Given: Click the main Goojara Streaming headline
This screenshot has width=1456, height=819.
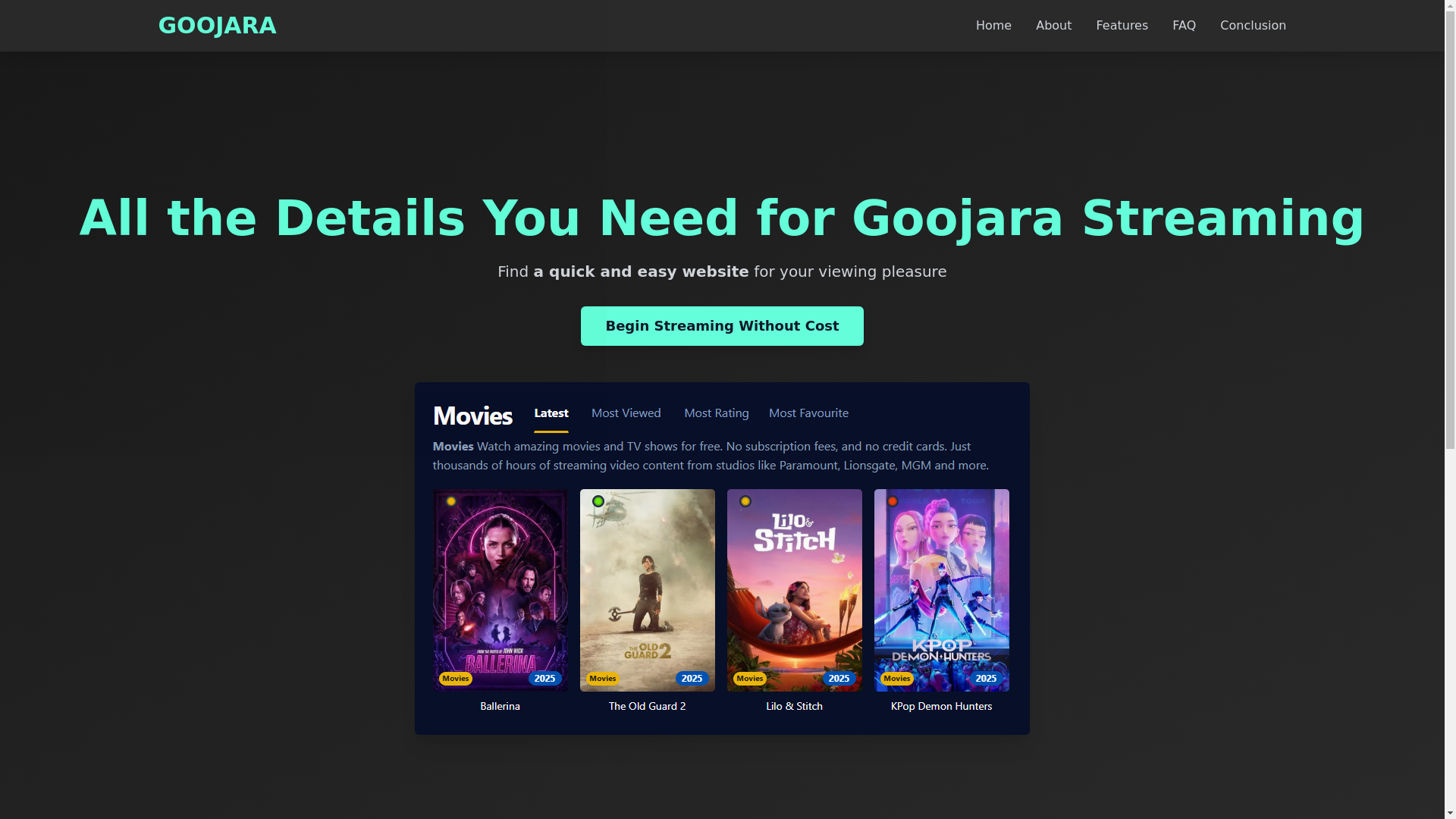Looking at the screenshot, I should click(x=722, y=218).
